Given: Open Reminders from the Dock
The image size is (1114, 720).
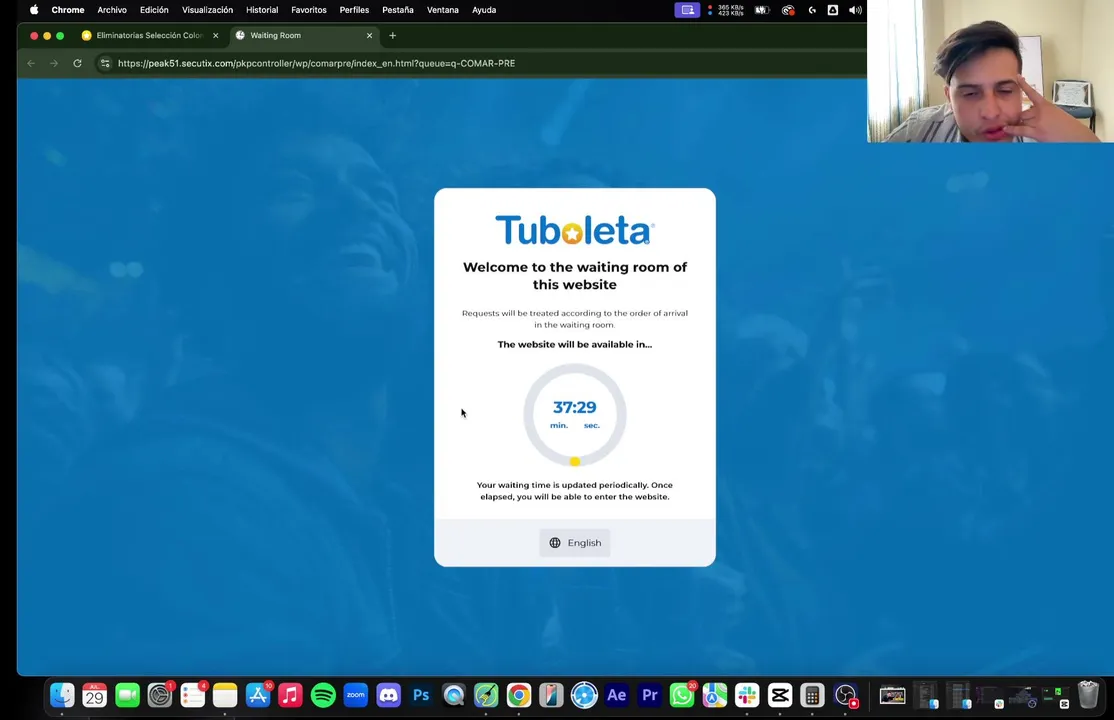Looking at the screenshot, I should pyautogui.click(x=193, y=695).
